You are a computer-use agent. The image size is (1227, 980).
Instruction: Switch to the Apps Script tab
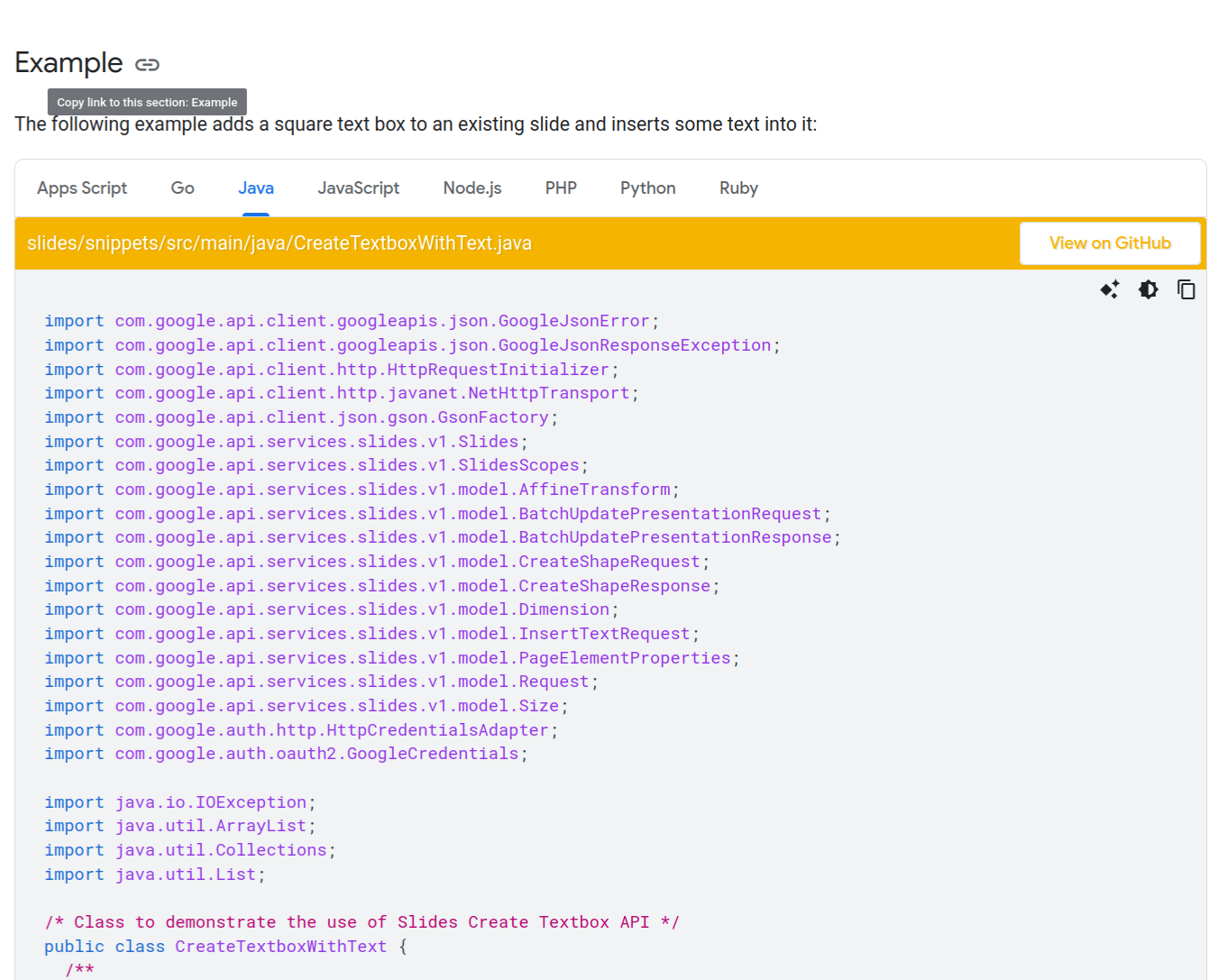(82, 188)
